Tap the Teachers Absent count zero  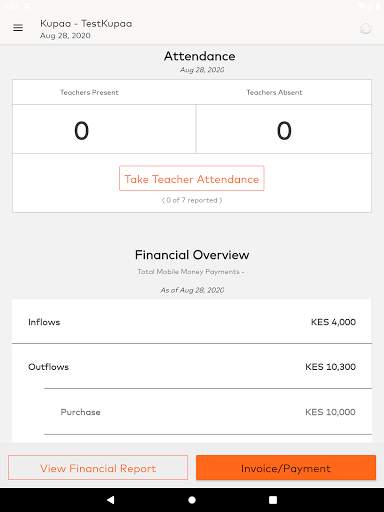(x=284, y=130)
